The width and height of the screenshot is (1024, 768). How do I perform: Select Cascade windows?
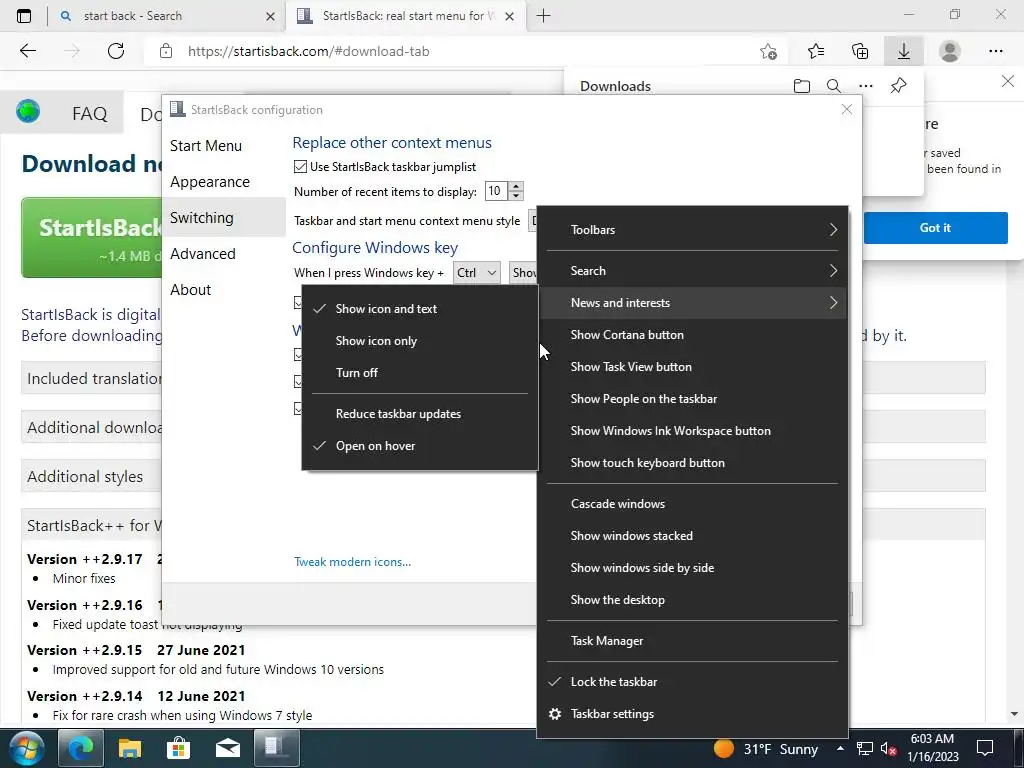click(x=692, y=504)
